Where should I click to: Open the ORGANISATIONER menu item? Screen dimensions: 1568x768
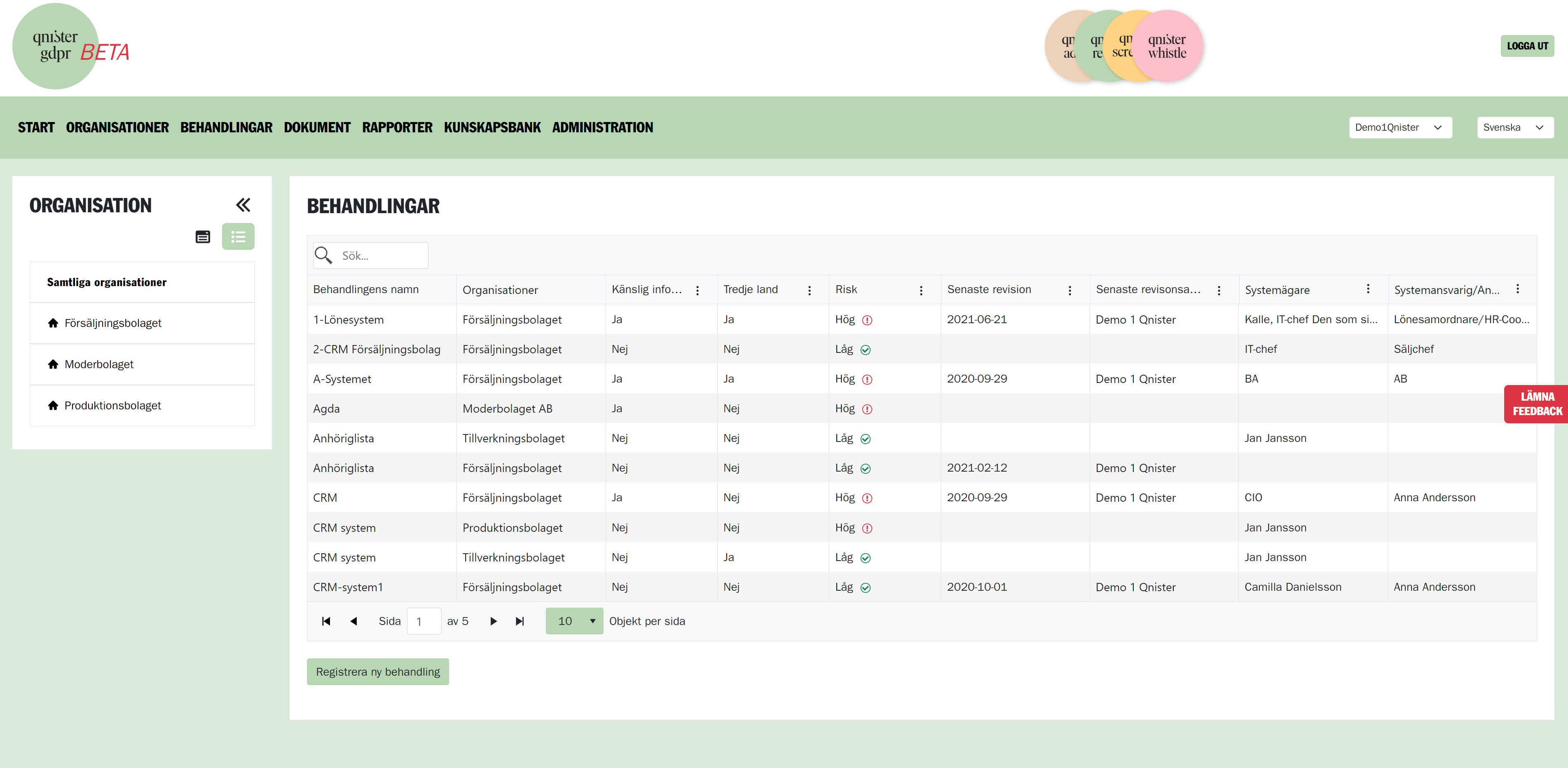click(117, 127)
